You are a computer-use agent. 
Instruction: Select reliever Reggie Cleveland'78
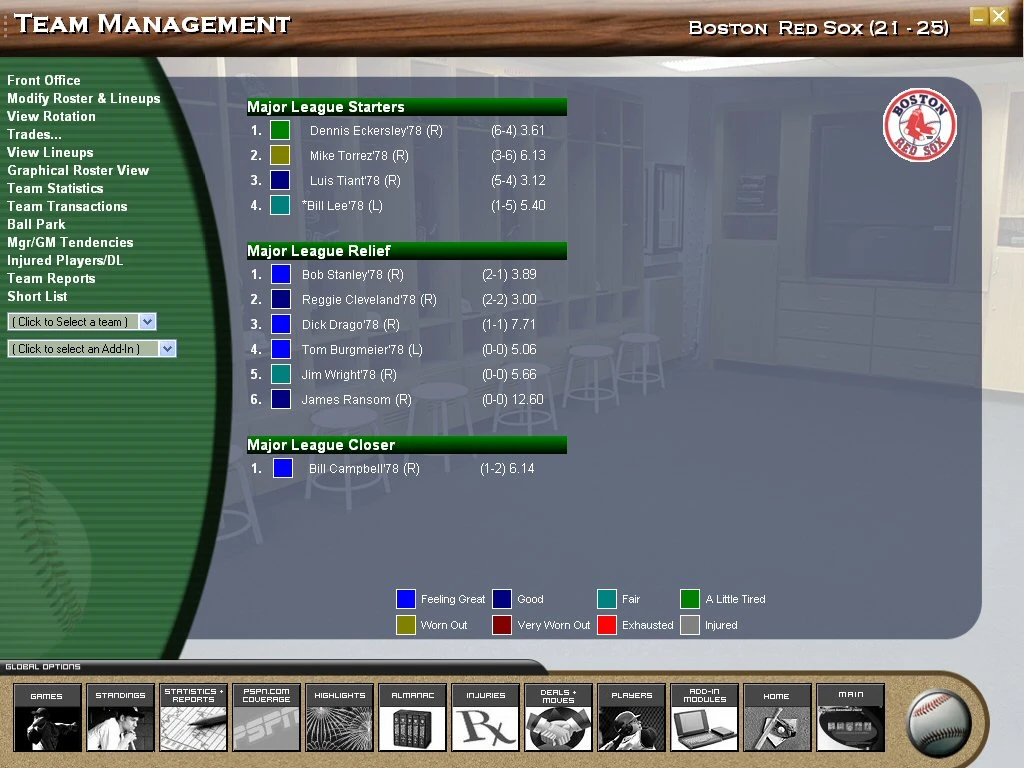[x=369, y=300]
